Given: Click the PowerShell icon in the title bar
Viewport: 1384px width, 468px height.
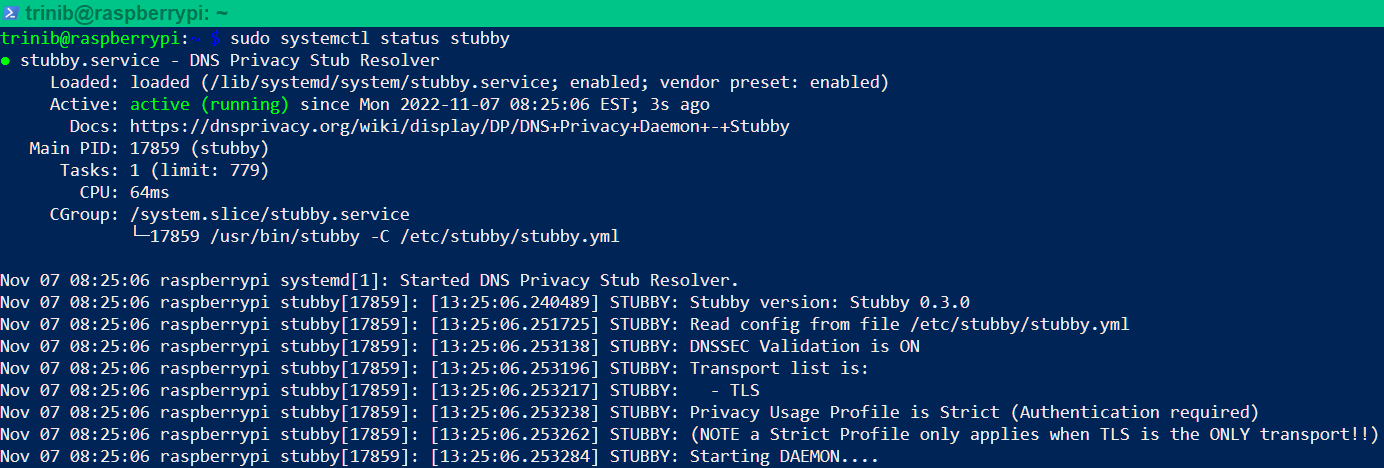Looking at the screenshot, I should click(x=10, y=12).
